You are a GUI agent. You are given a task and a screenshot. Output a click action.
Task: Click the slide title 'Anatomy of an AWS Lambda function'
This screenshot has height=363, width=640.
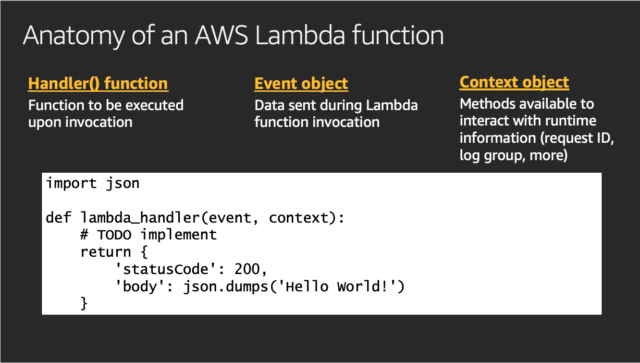pyautogui.click(x=233, y=36)
